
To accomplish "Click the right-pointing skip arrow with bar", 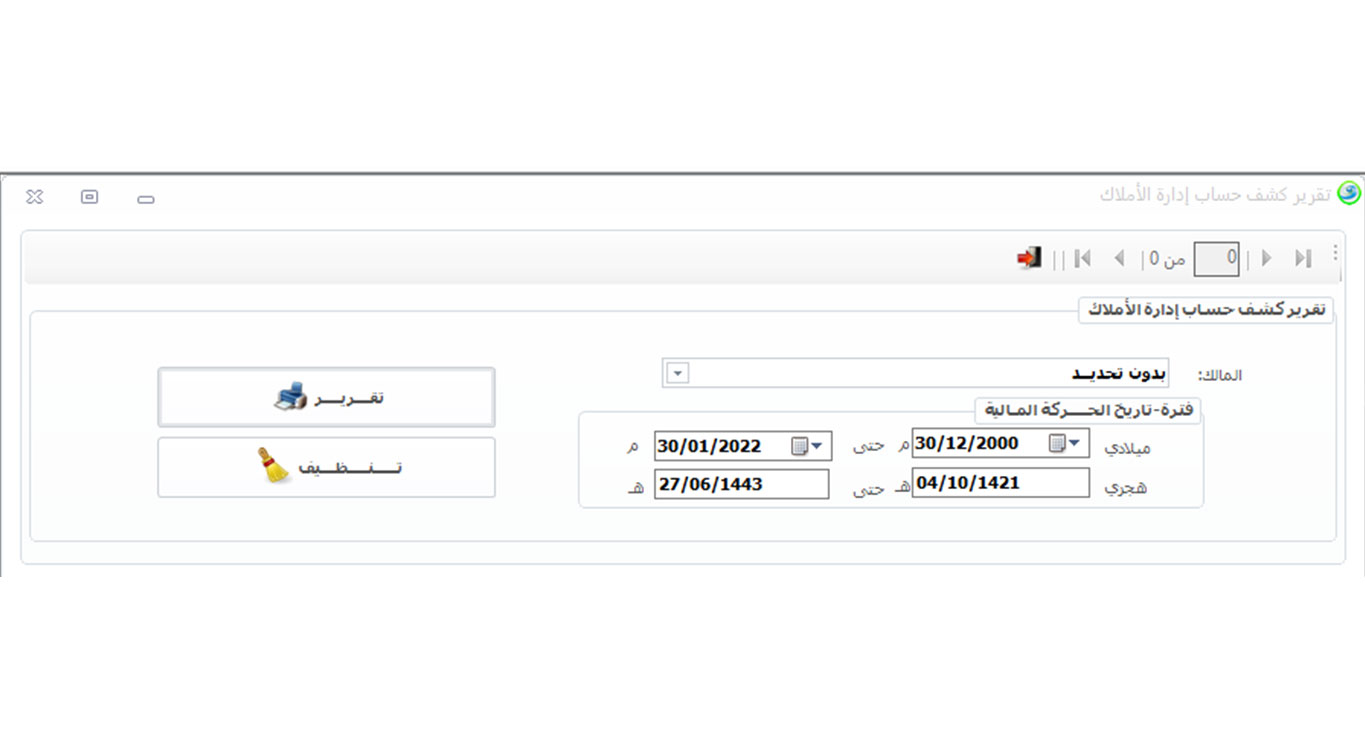I will (x=1302, y=258).
